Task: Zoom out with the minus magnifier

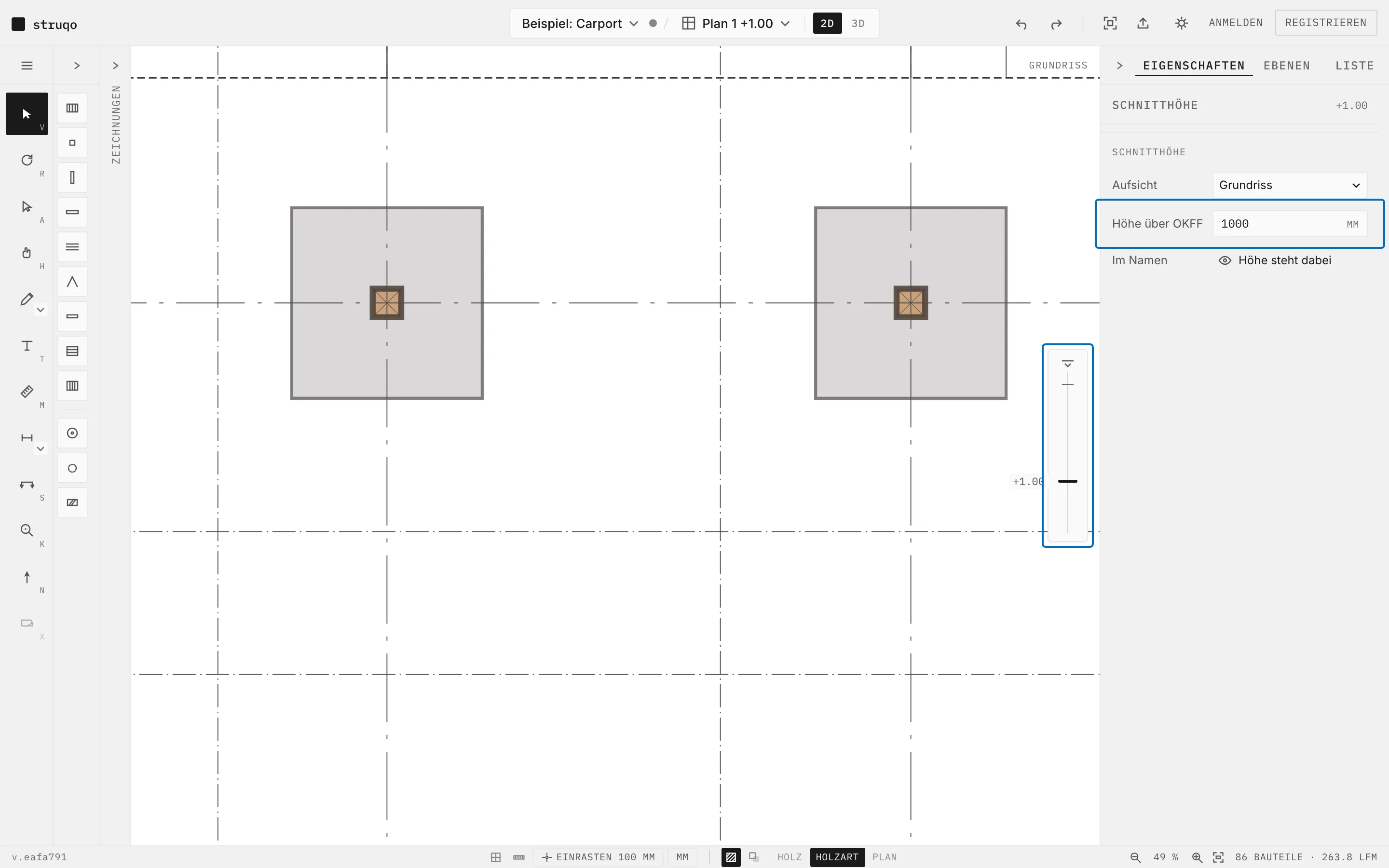Action: pyautogui.click(x=1135, y=857)
